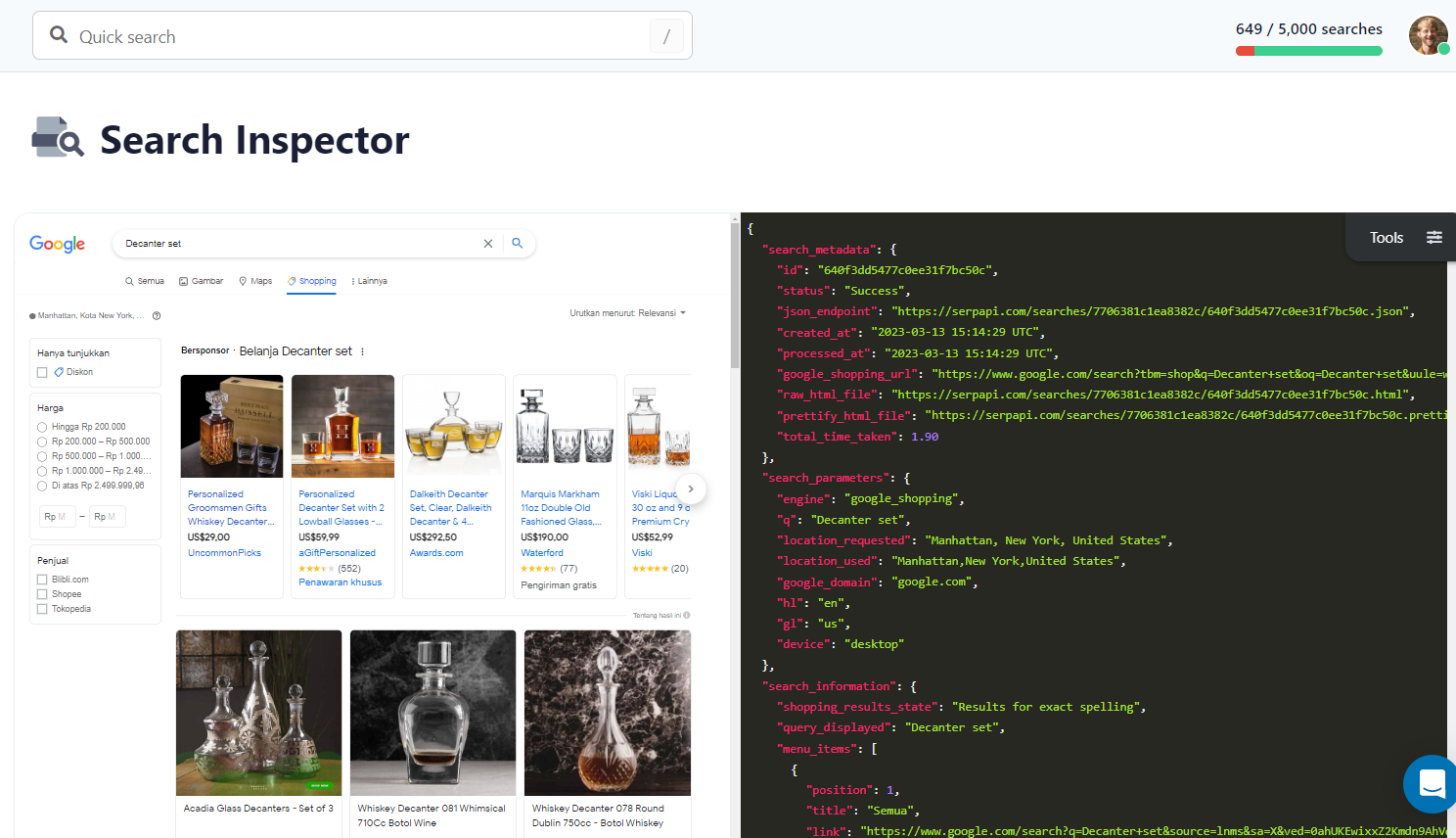
Task: Switch to the Gambar tab
Action: pyautogui.click(x=201, y=281)
